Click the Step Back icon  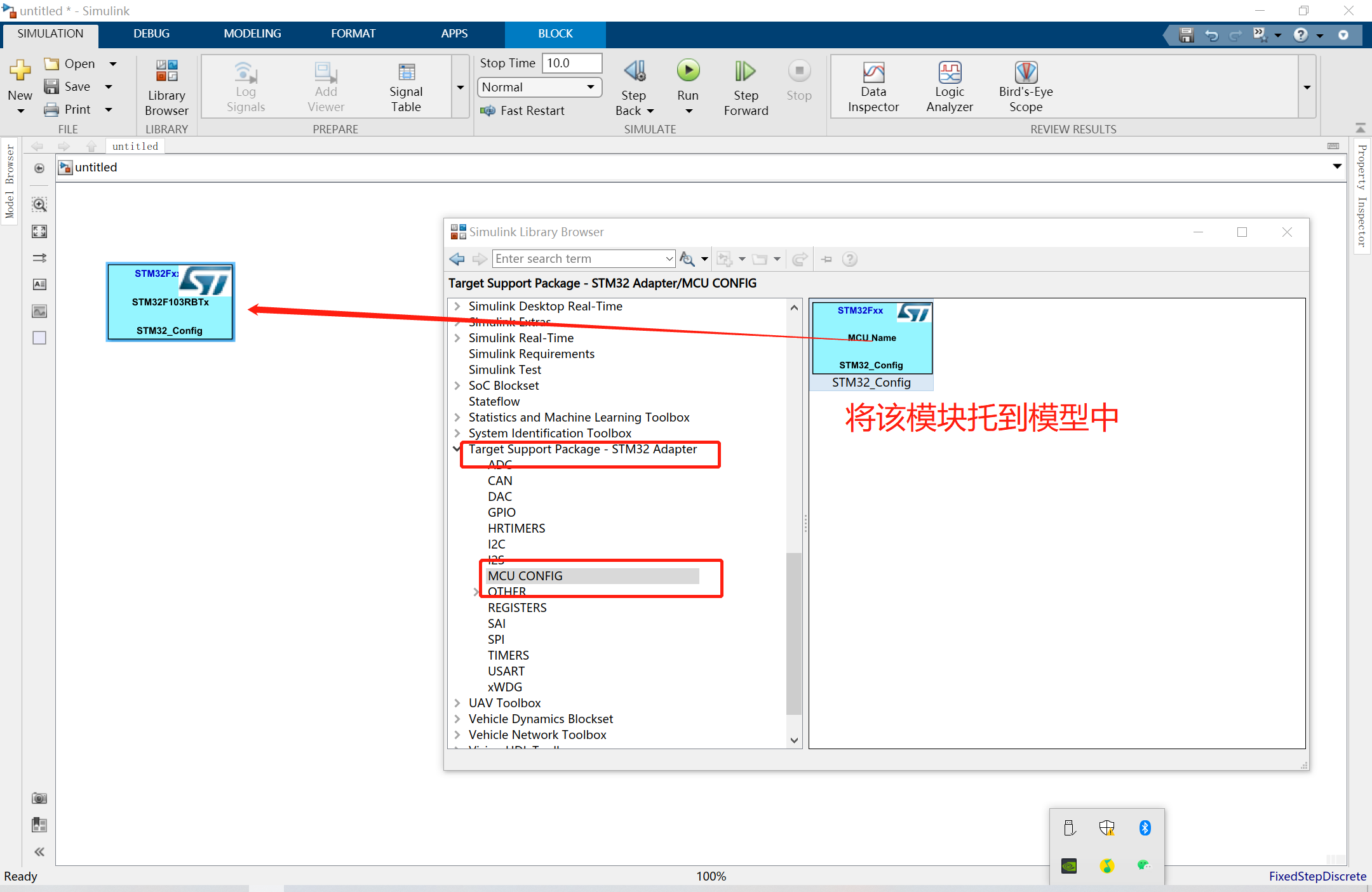[635, 71]
